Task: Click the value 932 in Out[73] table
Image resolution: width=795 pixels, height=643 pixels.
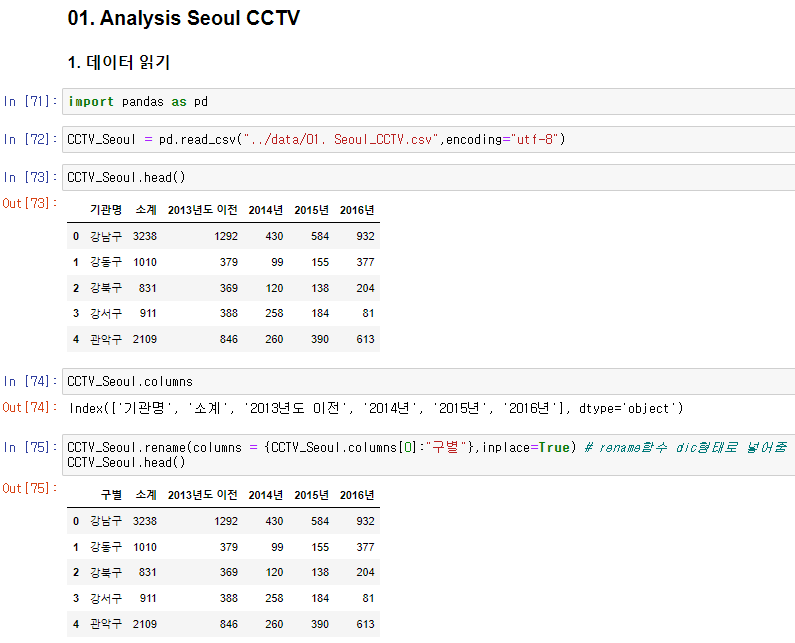Action: click(x=365, y=236)
